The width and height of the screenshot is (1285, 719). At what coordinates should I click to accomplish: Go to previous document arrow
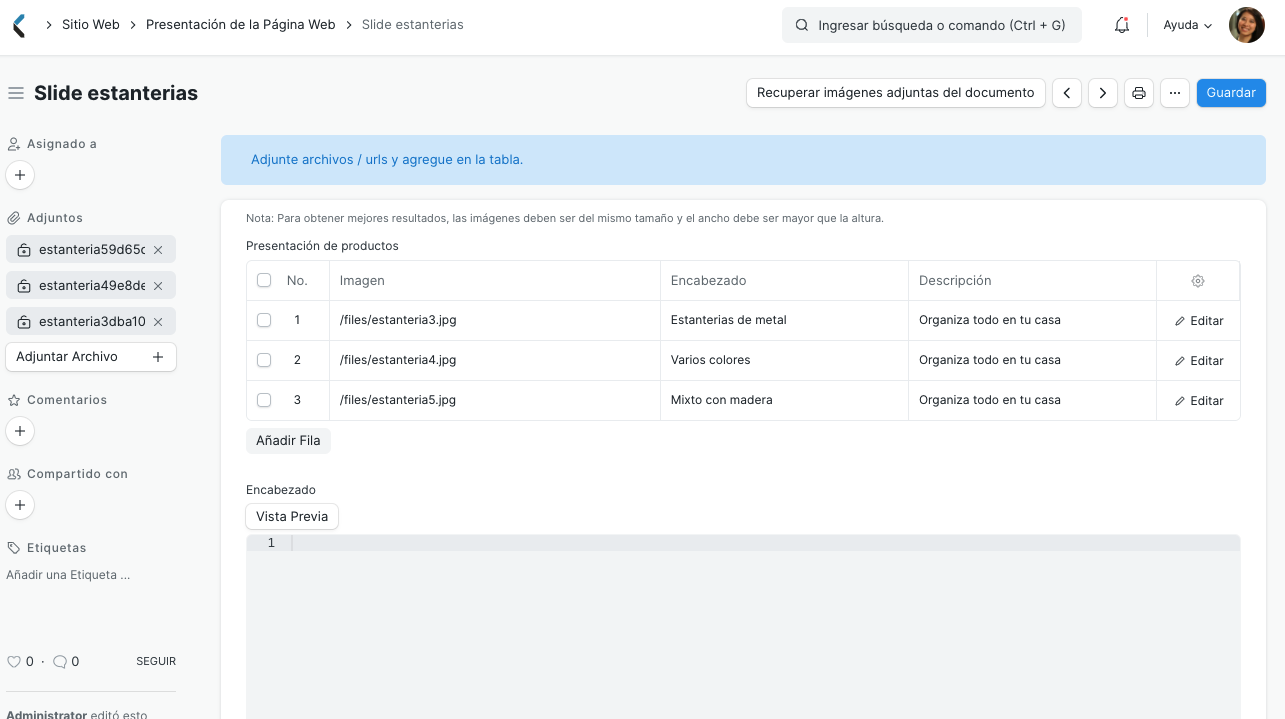click(1067, 93)
